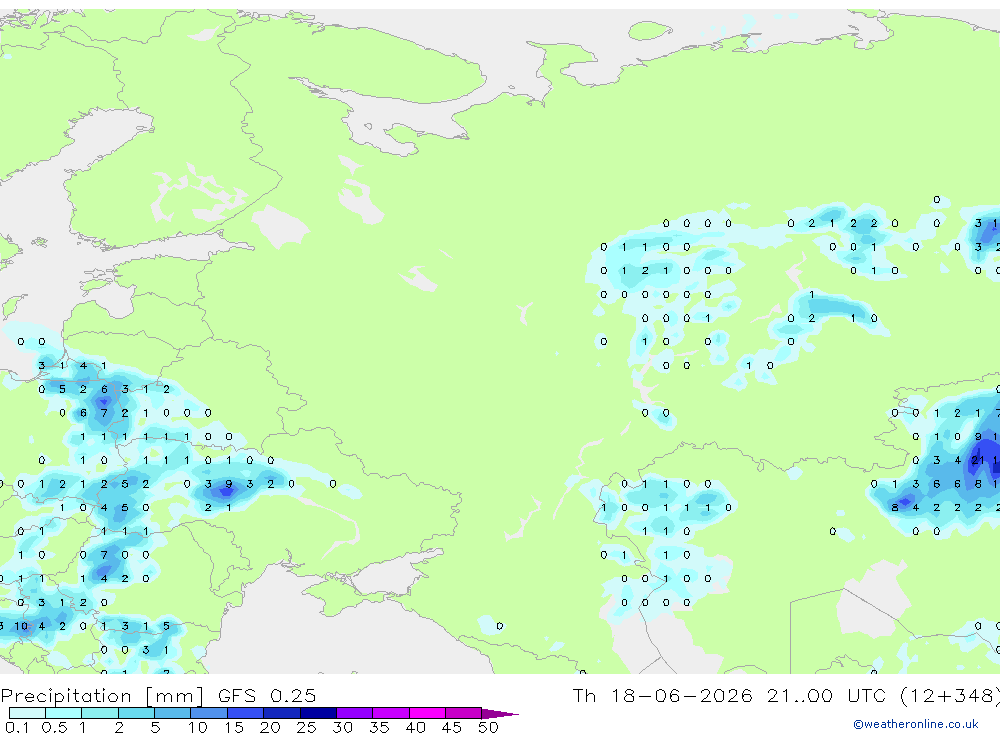Click the '50' legend scale label

pyautogui.click(x=488, y=727)
